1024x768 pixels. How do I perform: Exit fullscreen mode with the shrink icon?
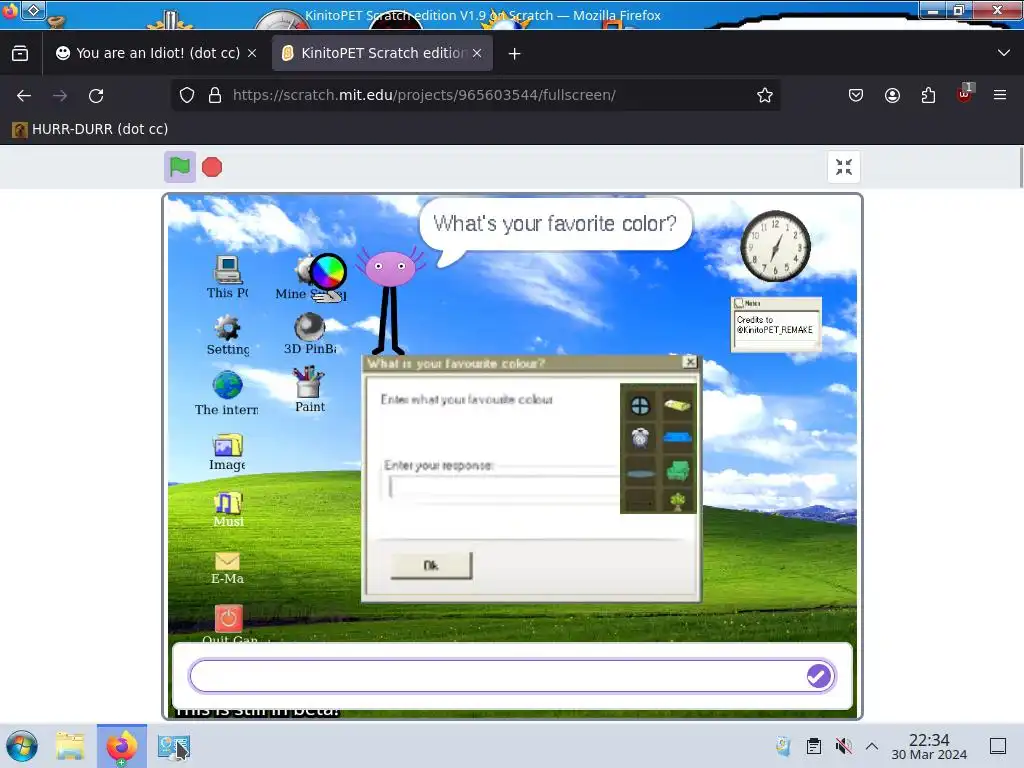point(843,167)
